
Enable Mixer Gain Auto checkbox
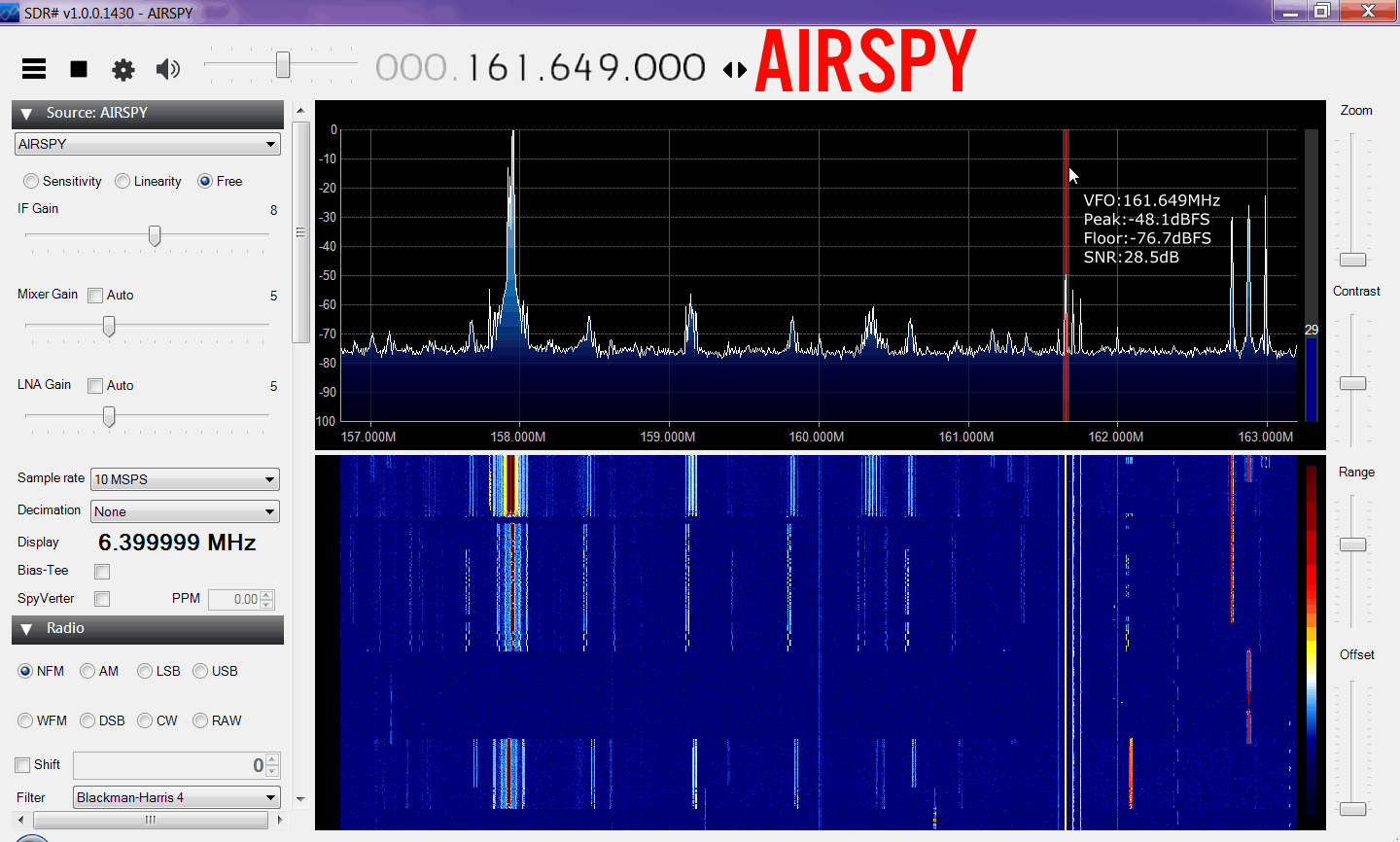[95, 296]
